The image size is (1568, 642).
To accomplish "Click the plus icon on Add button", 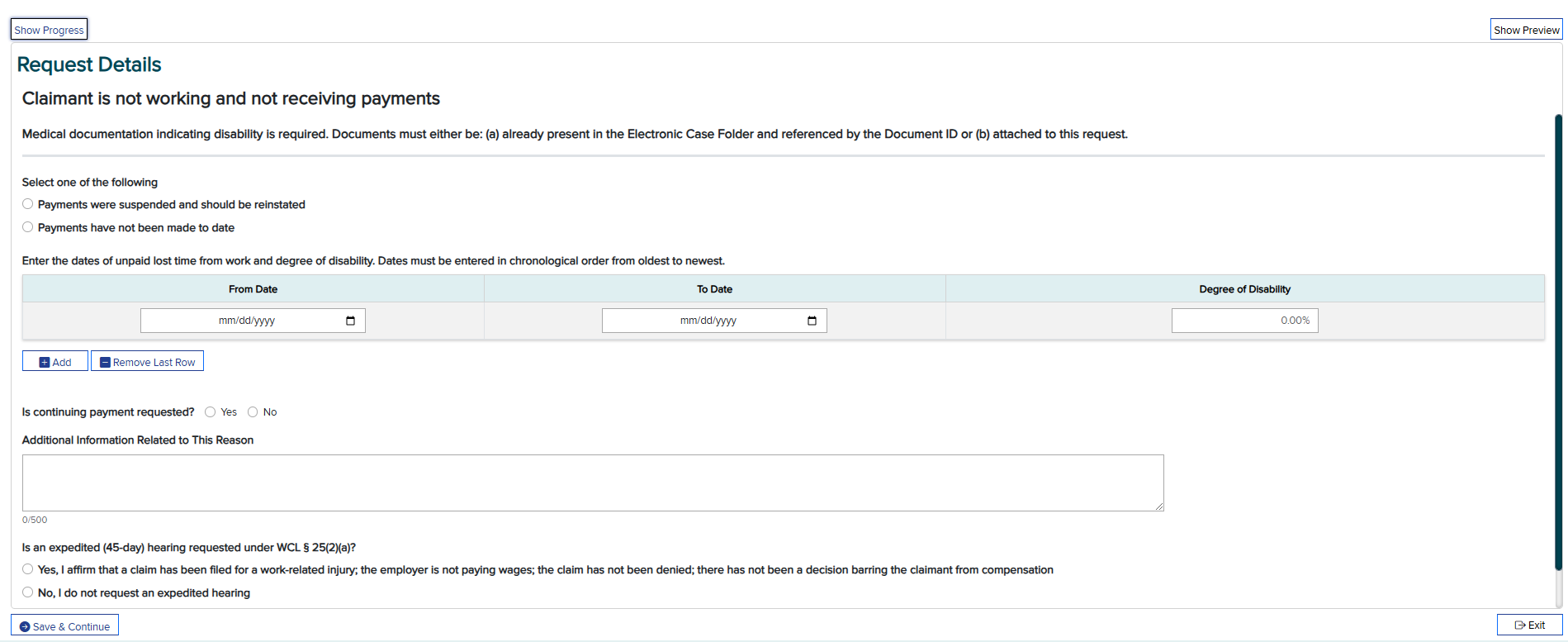I will point(45,363).
